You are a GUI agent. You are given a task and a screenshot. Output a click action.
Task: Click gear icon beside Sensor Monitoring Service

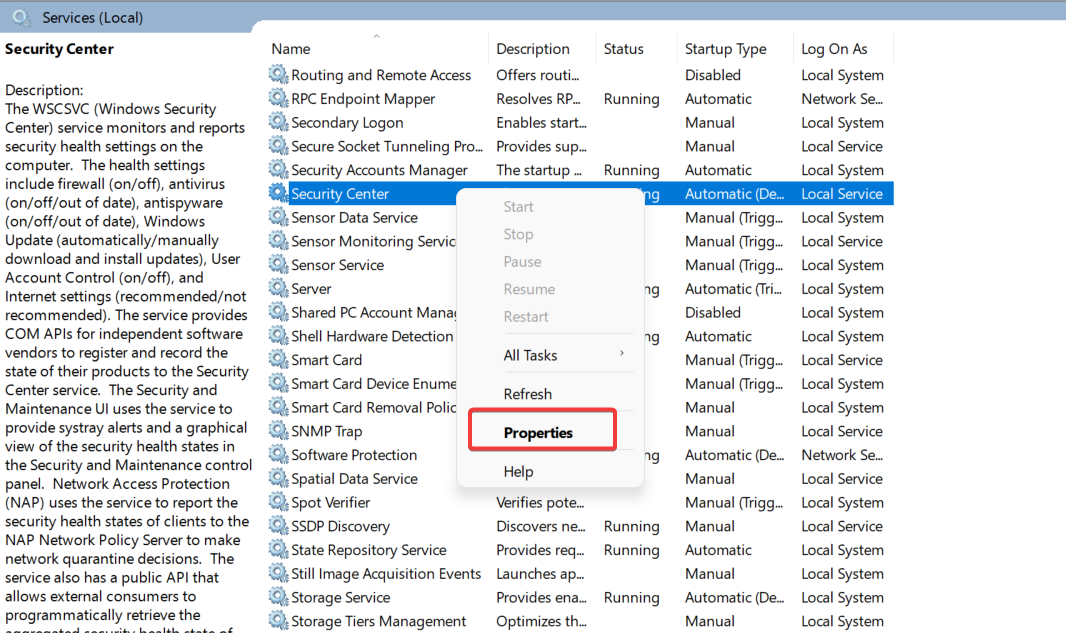click(x=278, y=240)
